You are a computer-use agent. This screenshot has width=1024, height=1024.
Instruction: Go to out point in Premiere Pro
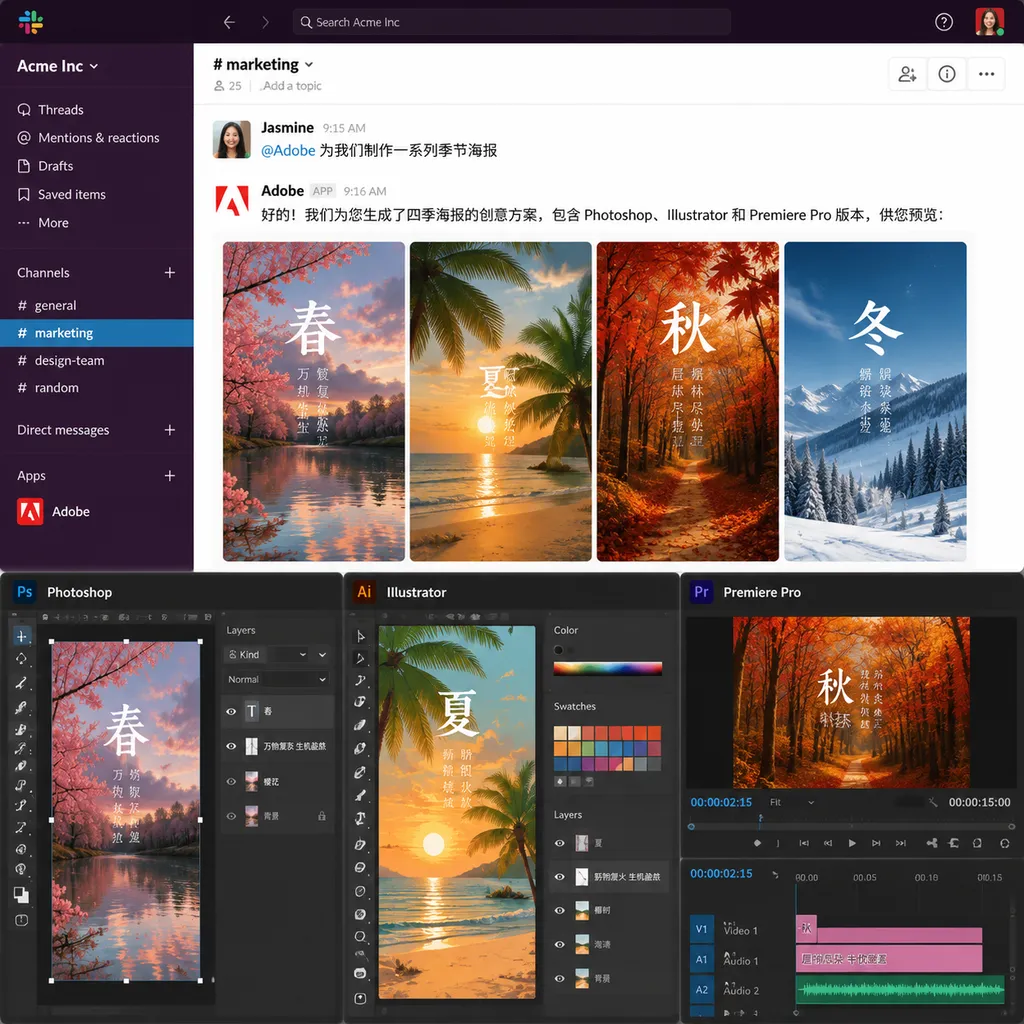tap(901, 843)
